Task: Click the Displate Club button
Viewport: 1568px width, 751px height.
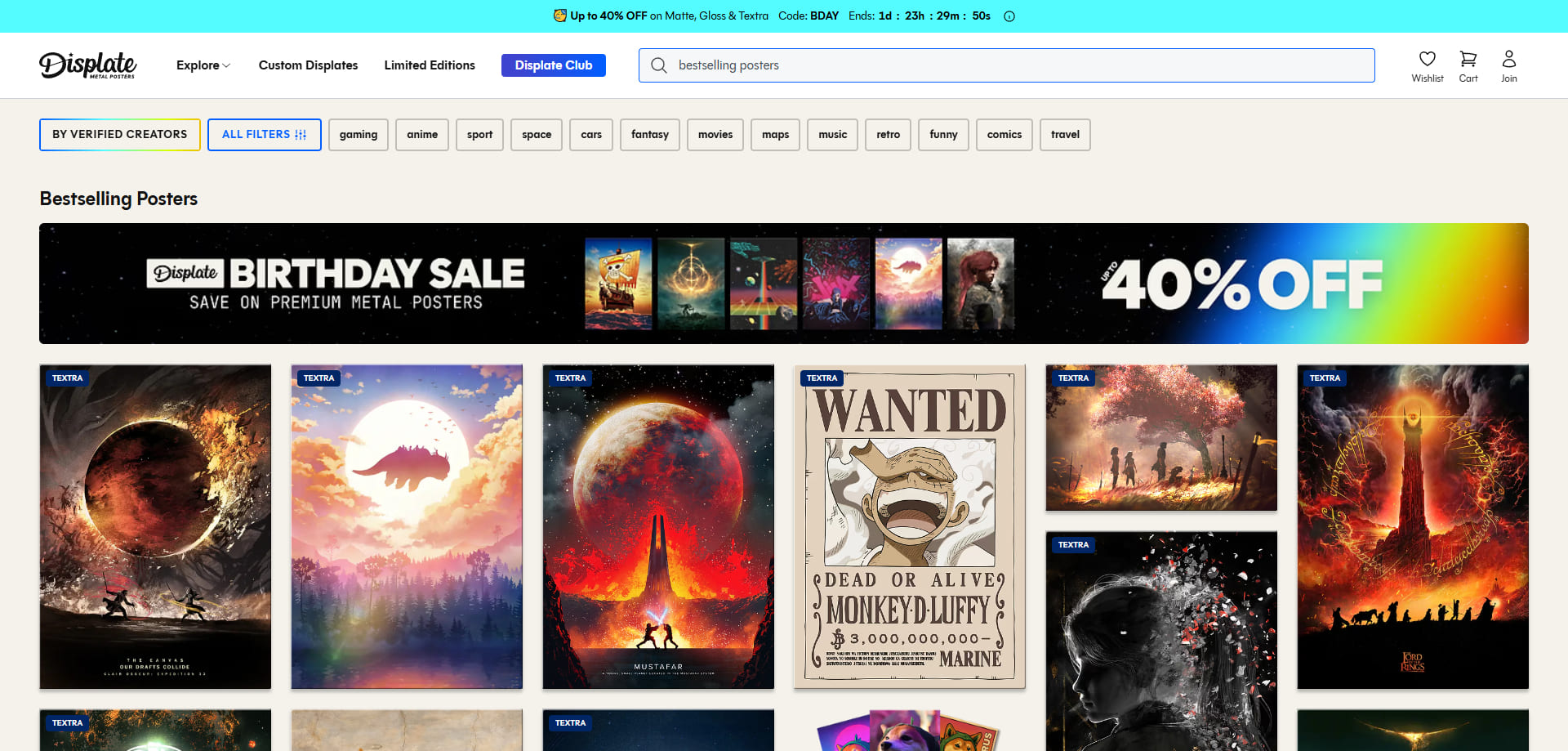Action: [x=554, y=65]
